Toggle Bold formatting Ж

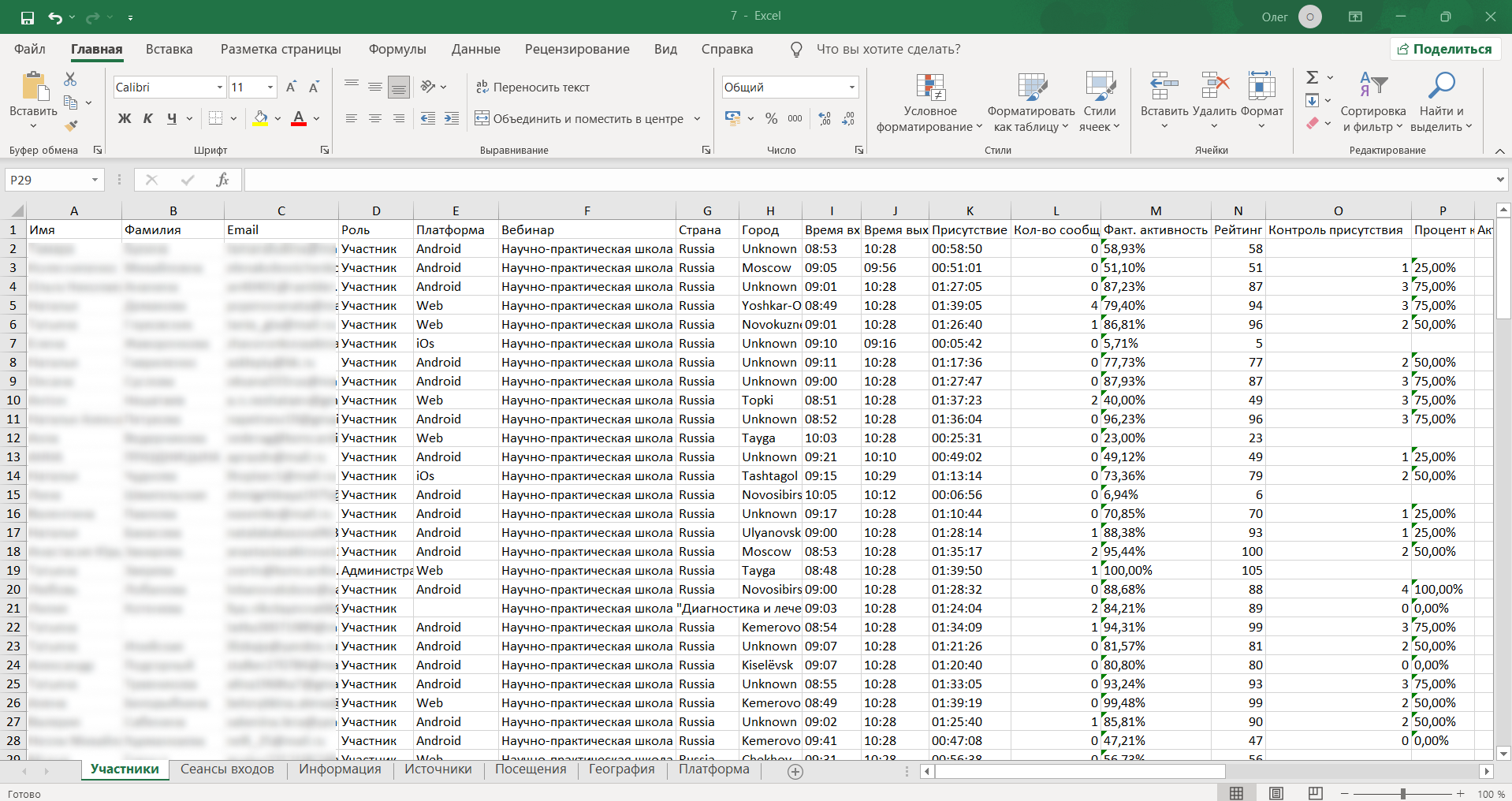125,118
